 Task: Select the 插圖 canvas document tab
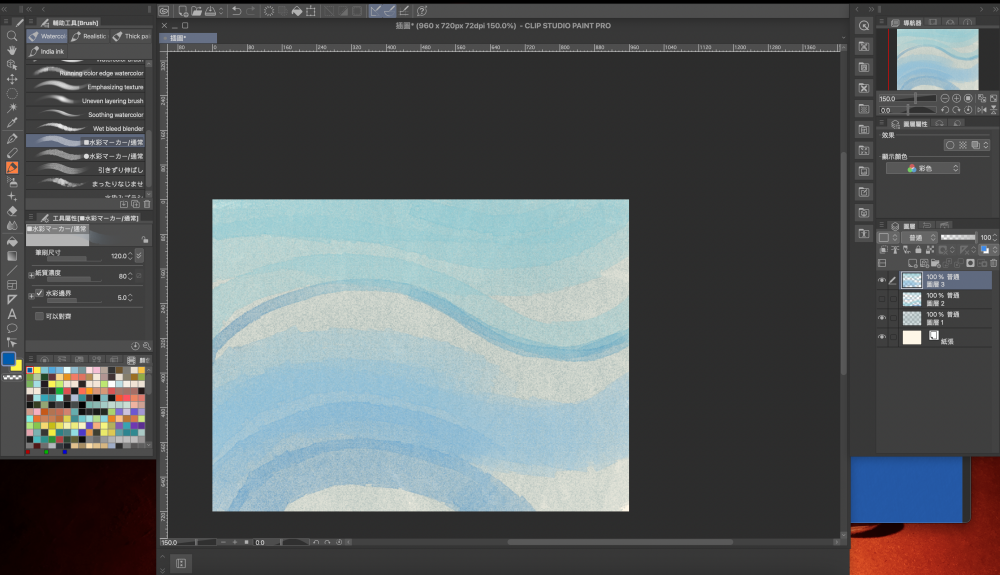pyautogui.click(x=189, y=38)
